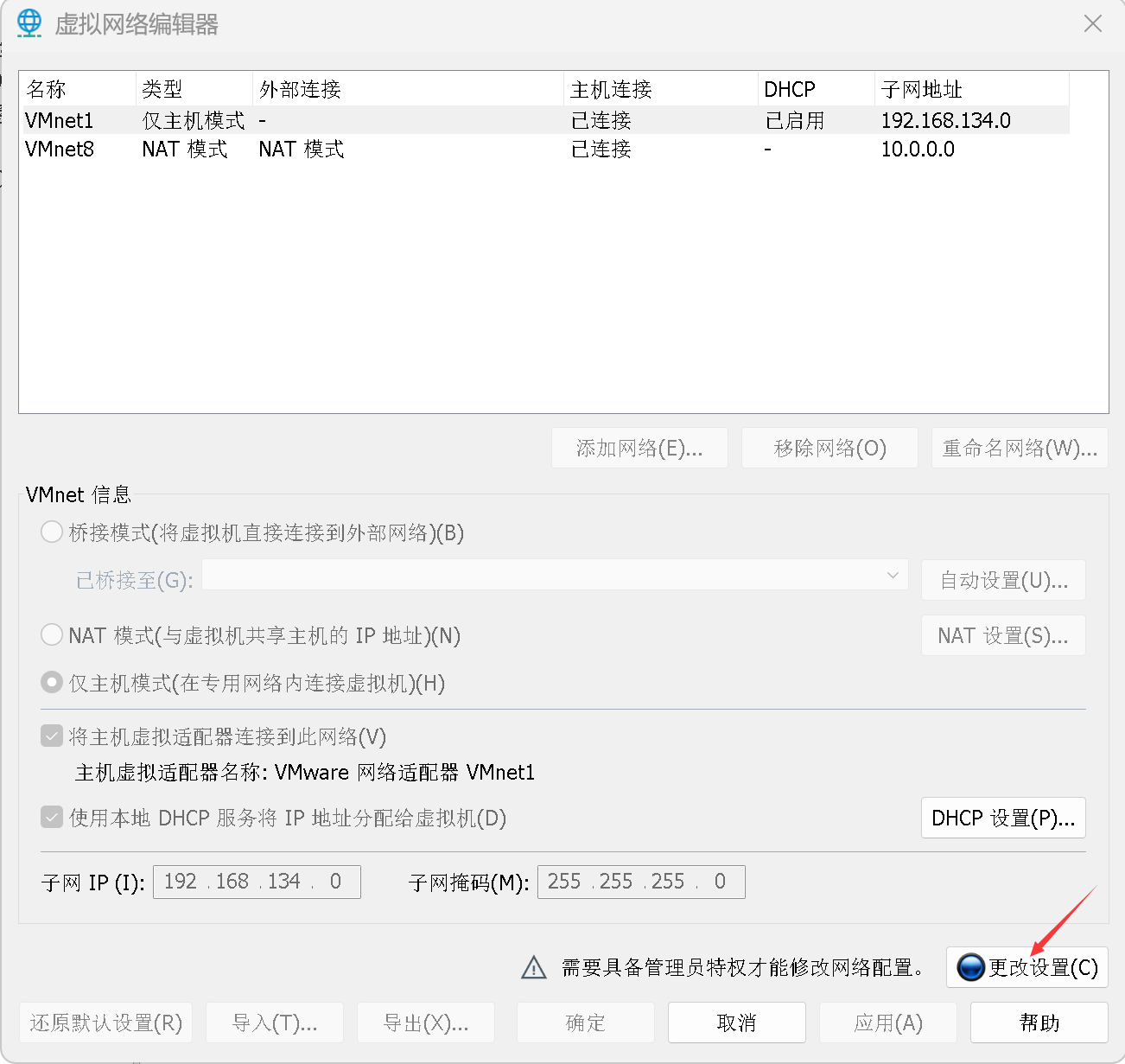Click the NAT 模式 type cell of VMnet8
The width and height of the screenshot is (1125, 1064).
pos(185,149)
